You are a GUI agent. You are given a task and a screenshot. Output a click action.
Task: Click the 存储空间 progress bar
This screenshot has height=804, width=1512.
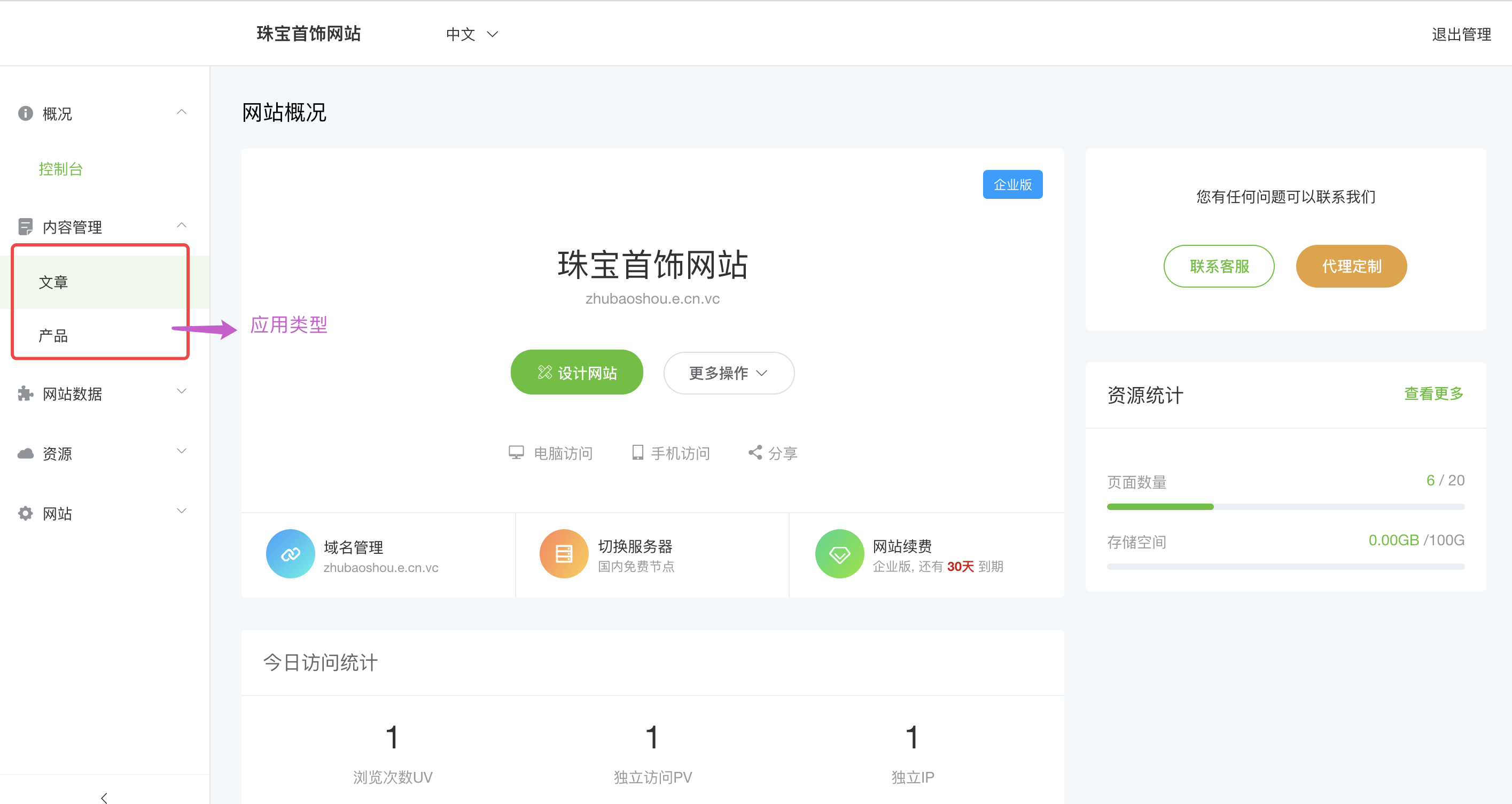1285,567
